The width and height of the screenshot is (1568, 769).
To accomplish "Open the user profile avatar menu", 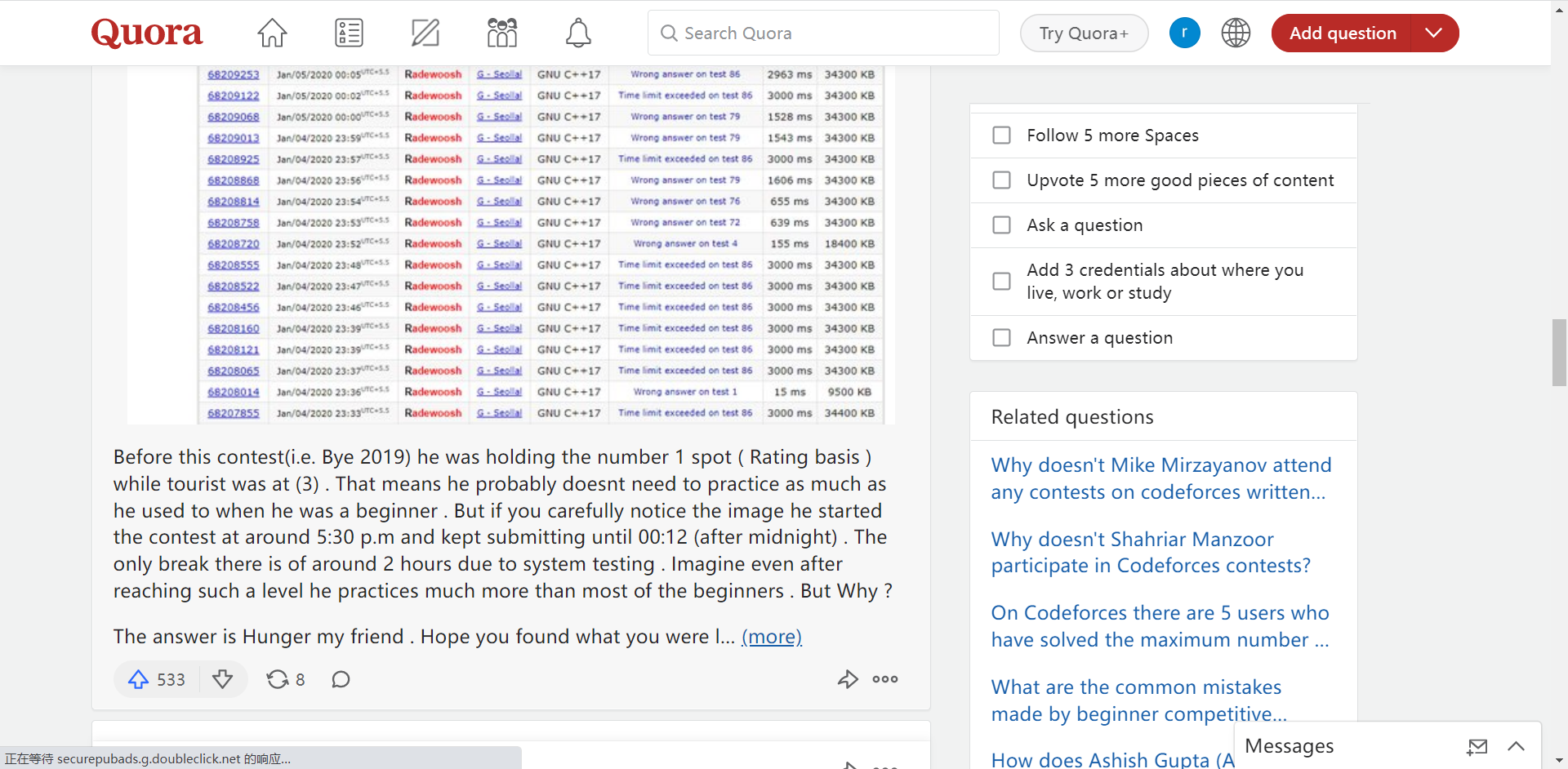I will click(1184, 33).
